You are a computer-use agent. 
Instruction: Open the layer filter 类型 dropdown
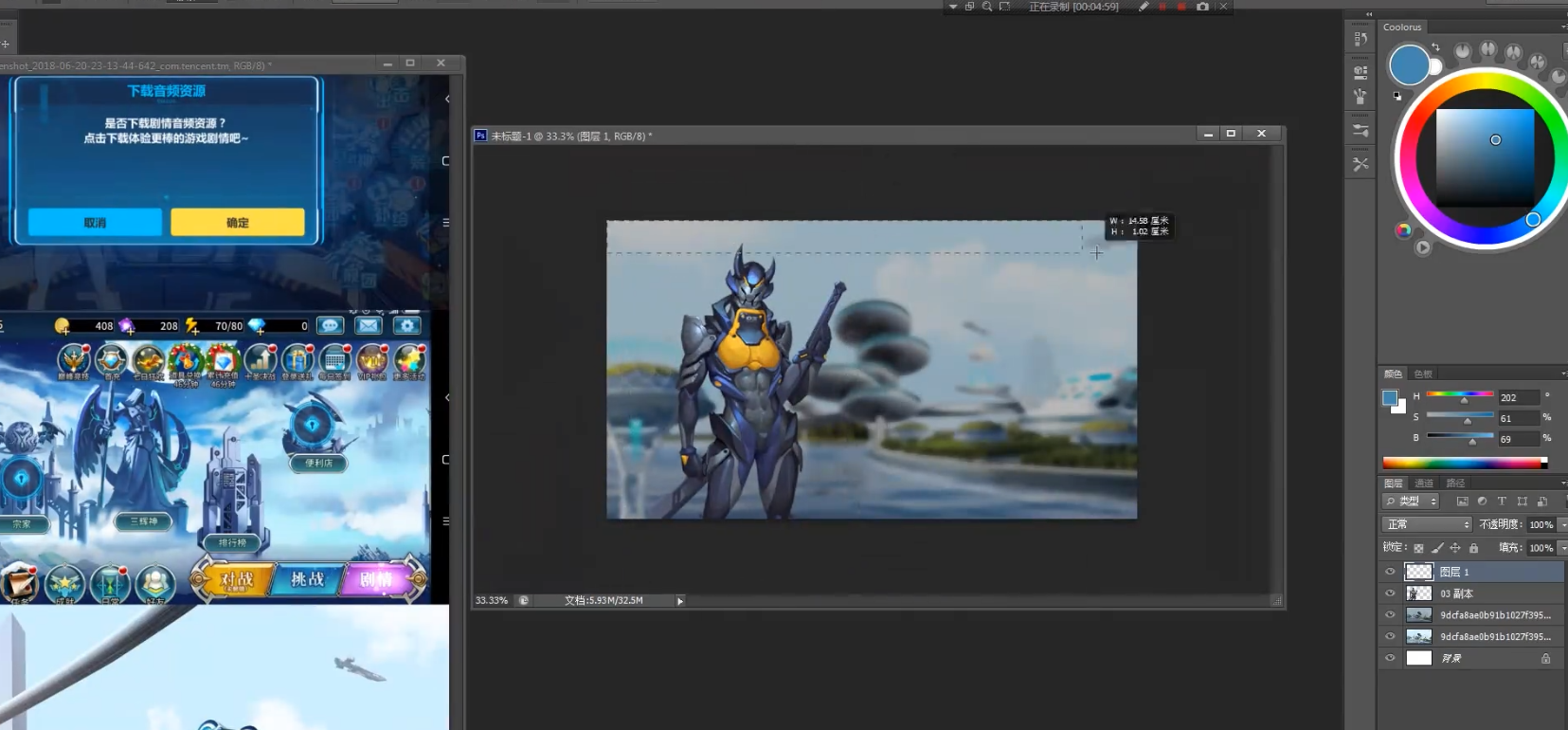[x=1412, y=502]
